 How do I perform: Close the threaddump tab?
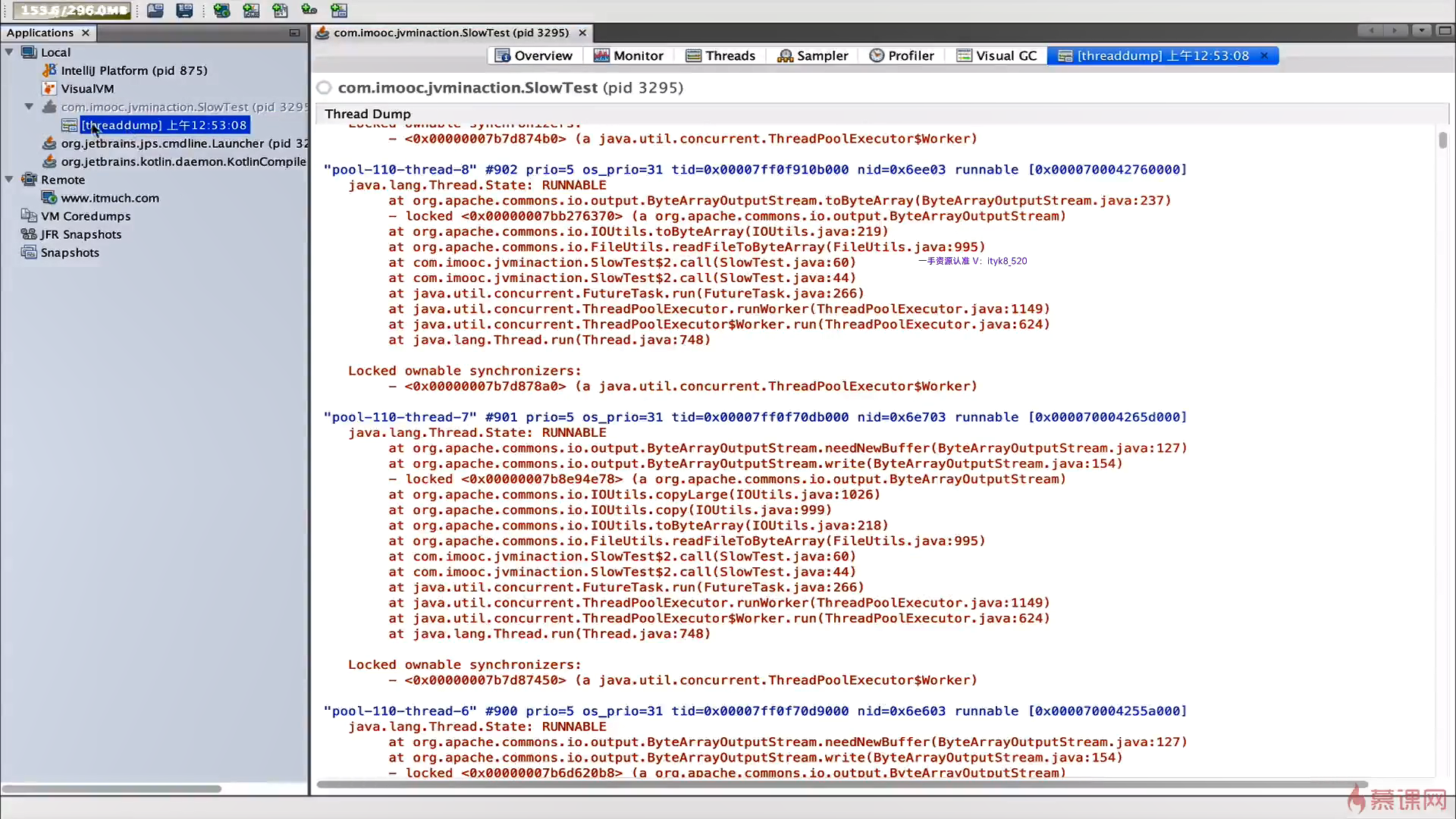(x=1264, y=55)
